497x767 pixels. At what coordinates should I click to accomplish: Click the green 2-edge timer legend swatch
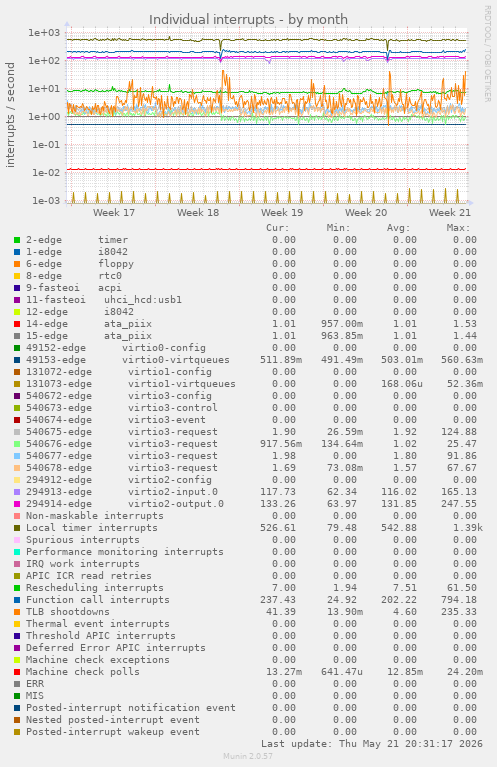point(17,240)
